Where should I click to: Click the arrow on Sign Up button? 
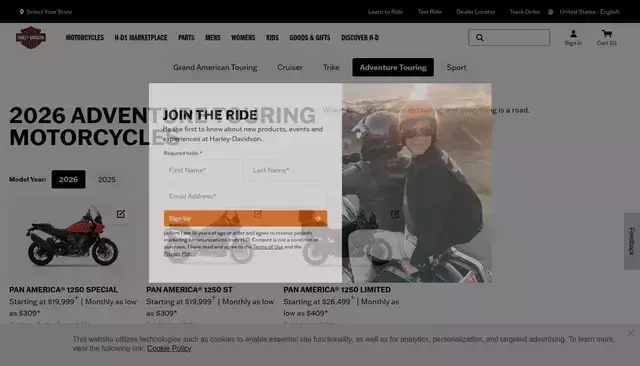(x=318, y=219)
